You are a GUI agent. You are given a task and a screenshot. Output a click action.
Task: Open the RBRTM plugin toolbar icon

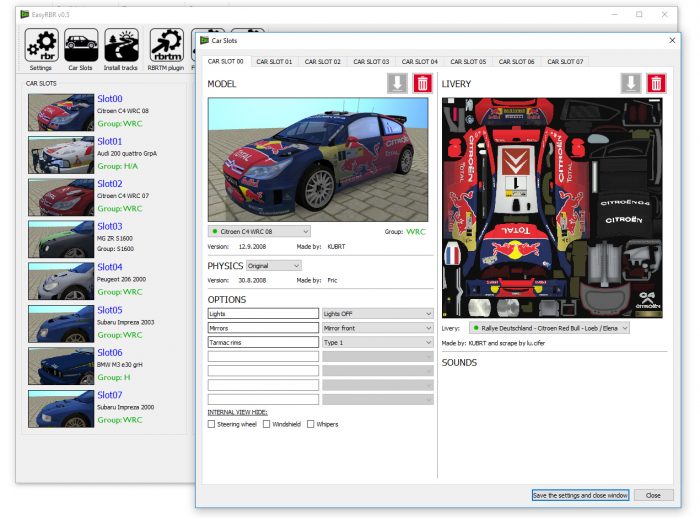(x=166, y=45)
